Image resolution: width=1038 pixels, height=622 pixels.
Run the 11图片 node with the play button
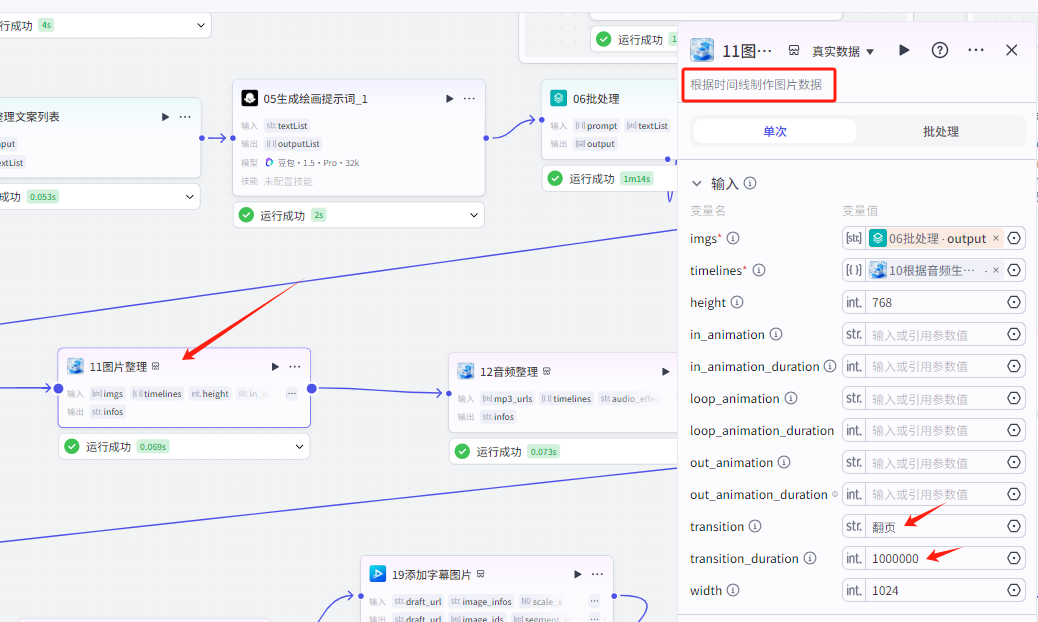point(903,49)
